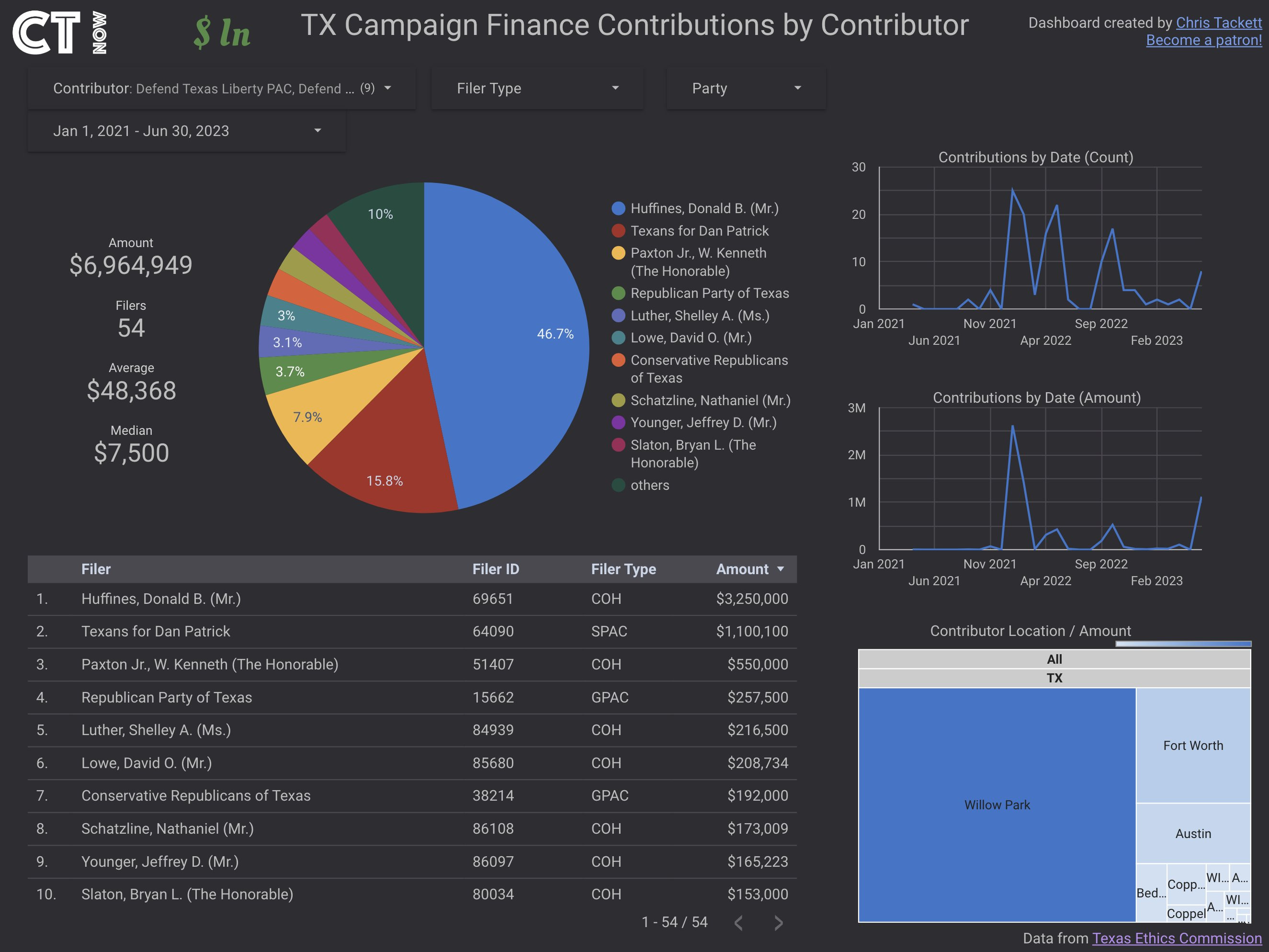Click the CT Now logo

coord(60,33)
